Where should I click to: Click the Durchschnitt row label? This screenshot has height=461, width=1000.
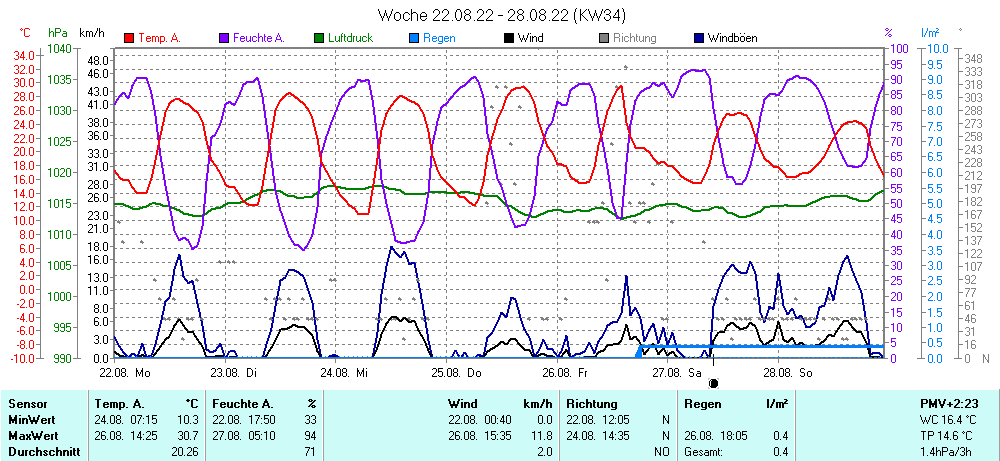click(42, 452)
